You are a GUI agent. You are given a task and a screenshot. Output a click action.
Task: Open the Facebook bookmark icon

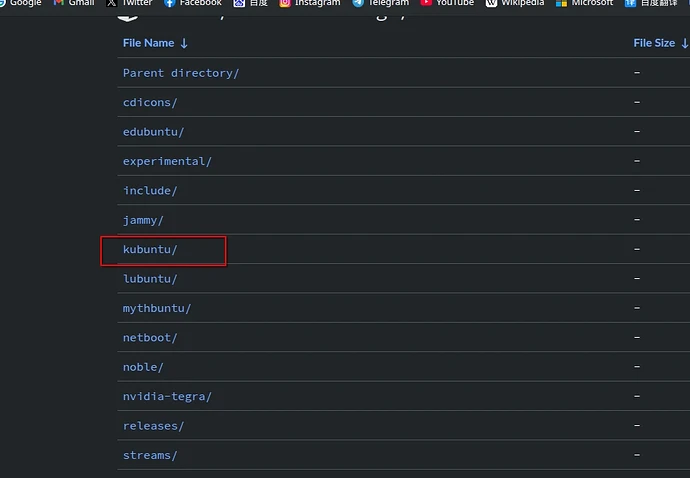coord(170,3)
